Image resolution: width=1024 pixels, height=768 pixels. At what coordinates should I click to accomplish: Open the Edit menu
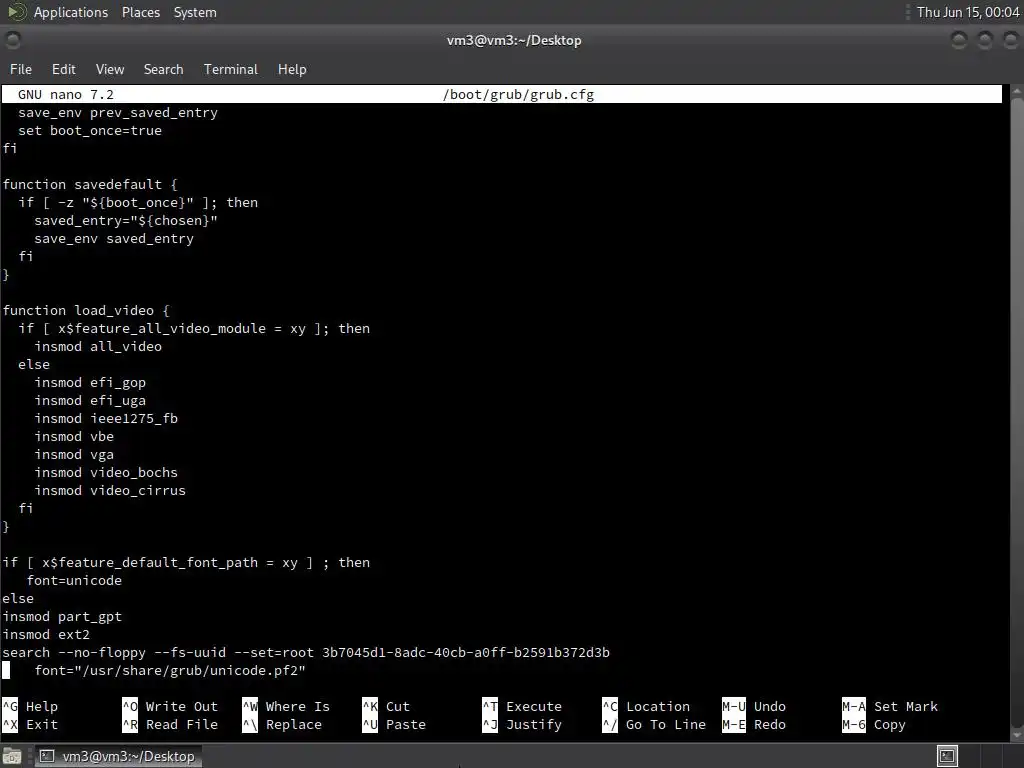pos(63,69)
